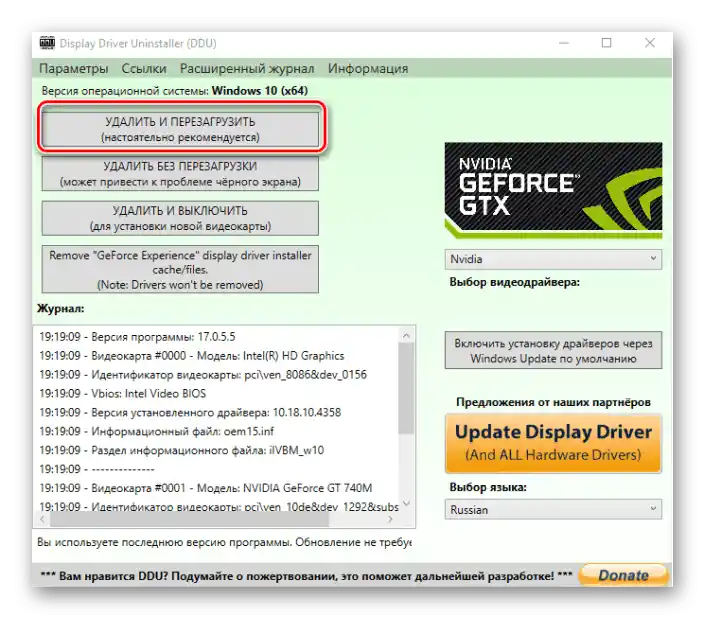Minimize the DDU window

click(564, 43)
